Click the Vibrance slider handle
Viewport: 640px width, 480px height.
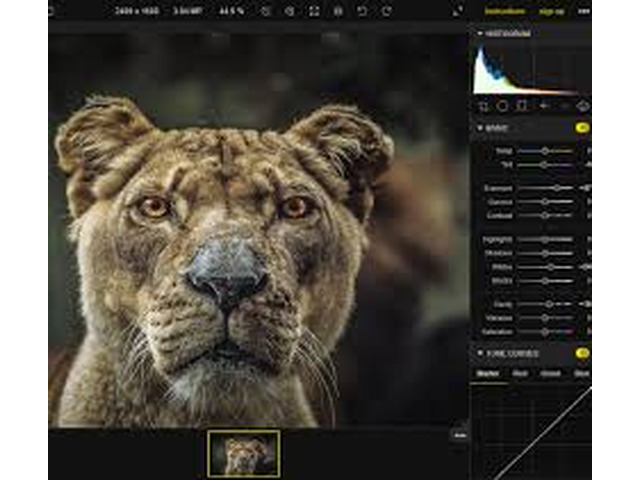(545, 318)
